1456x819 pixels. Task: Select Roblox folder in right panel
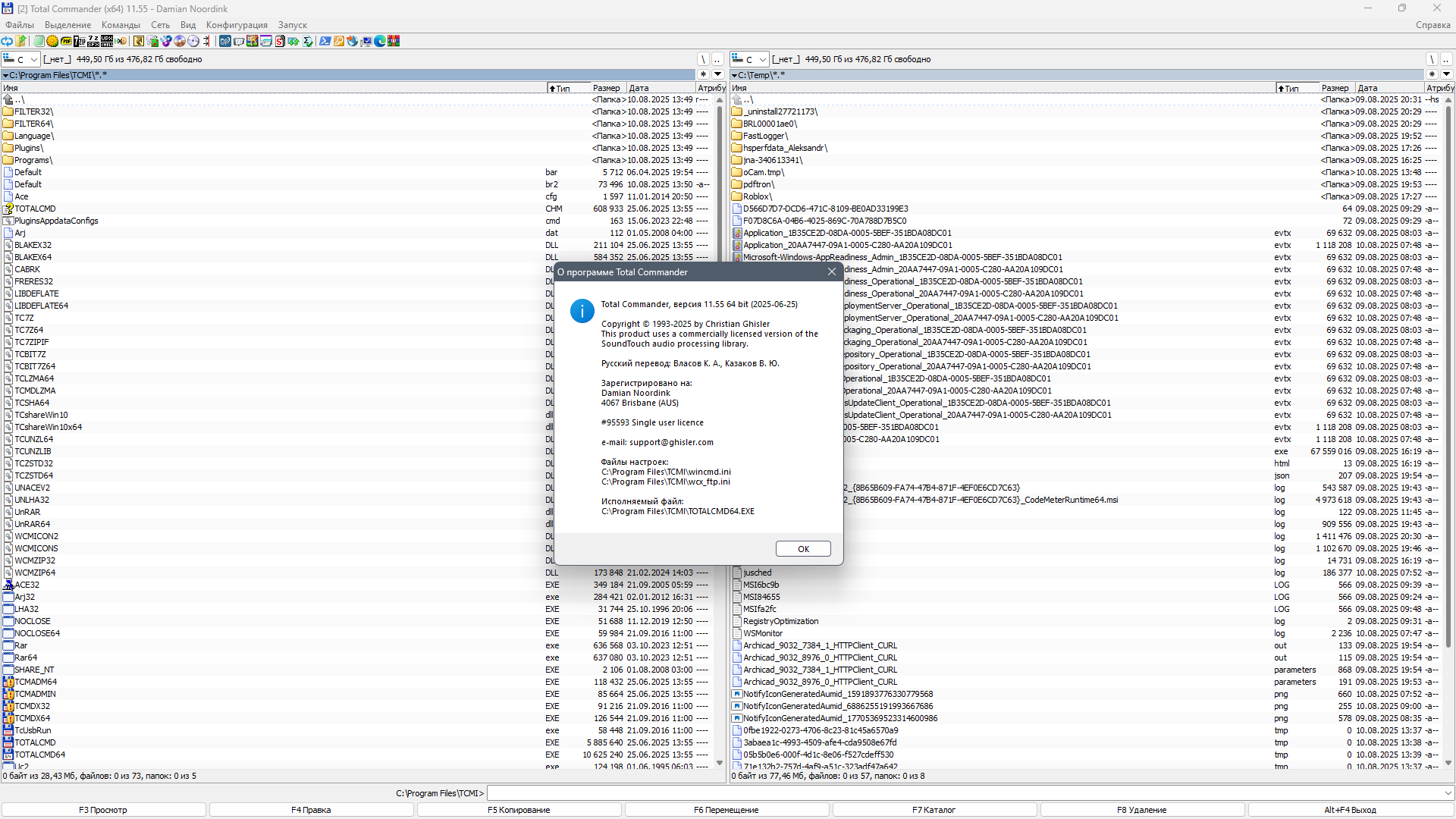(1085, 196)
